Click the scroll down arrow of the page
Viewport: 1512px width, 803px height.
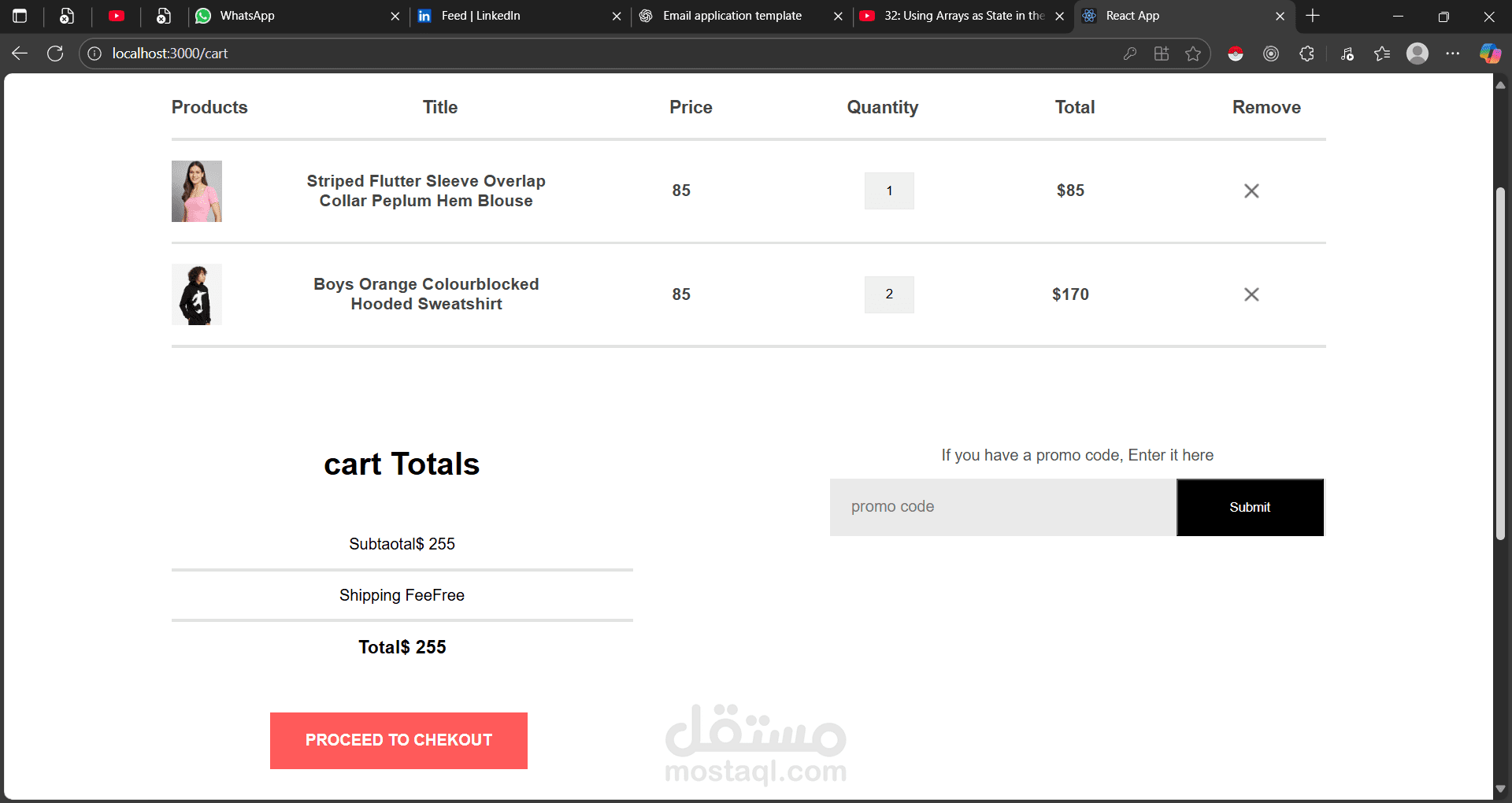tap(1501, 789)
